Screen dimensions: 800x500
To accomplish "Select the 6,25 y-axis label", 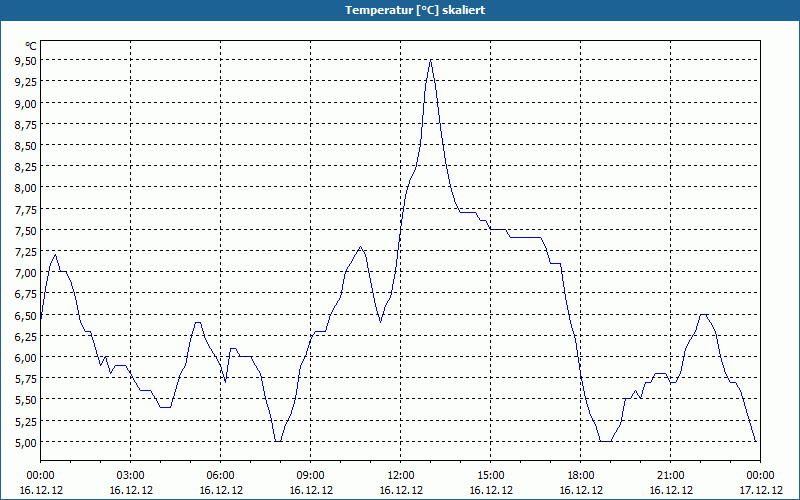I will [27, 336].
